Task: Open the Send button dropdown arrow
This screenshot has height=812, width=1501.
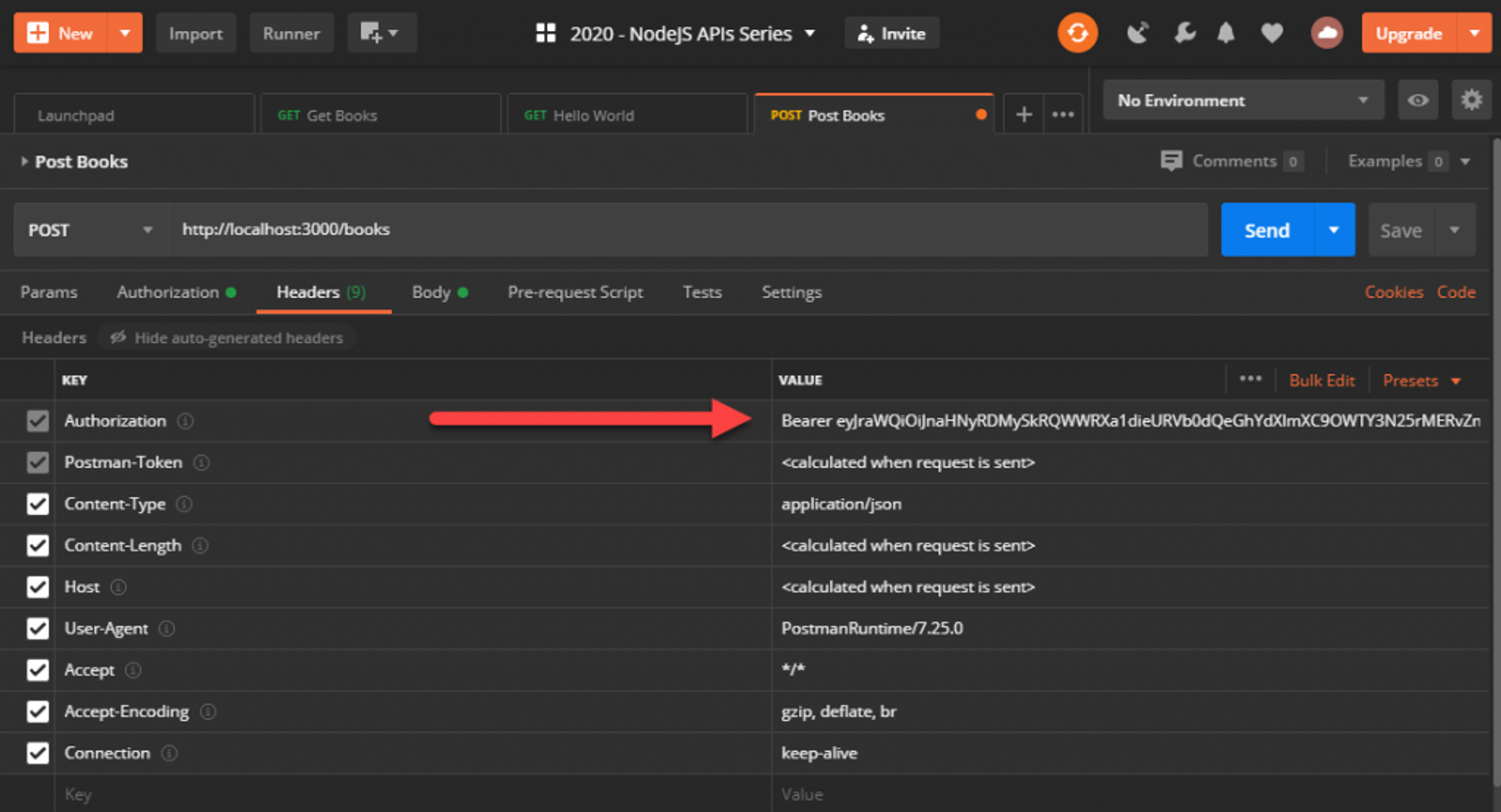Action: [x=1333, y=230]
